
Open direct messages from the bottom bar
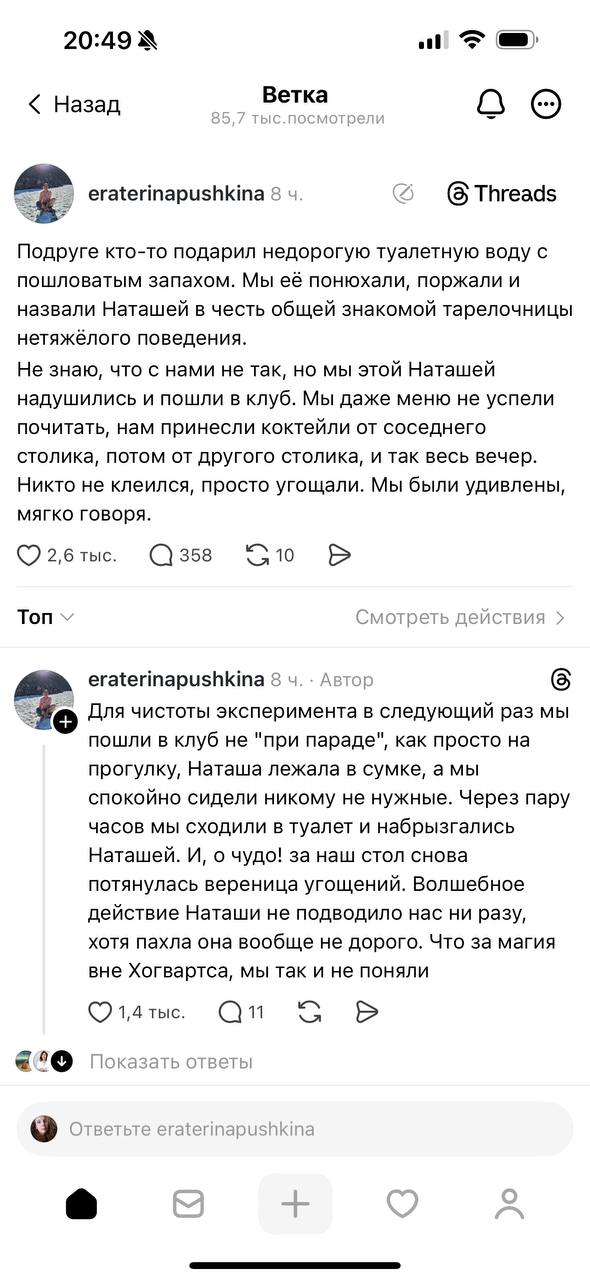click(188, 1204)
